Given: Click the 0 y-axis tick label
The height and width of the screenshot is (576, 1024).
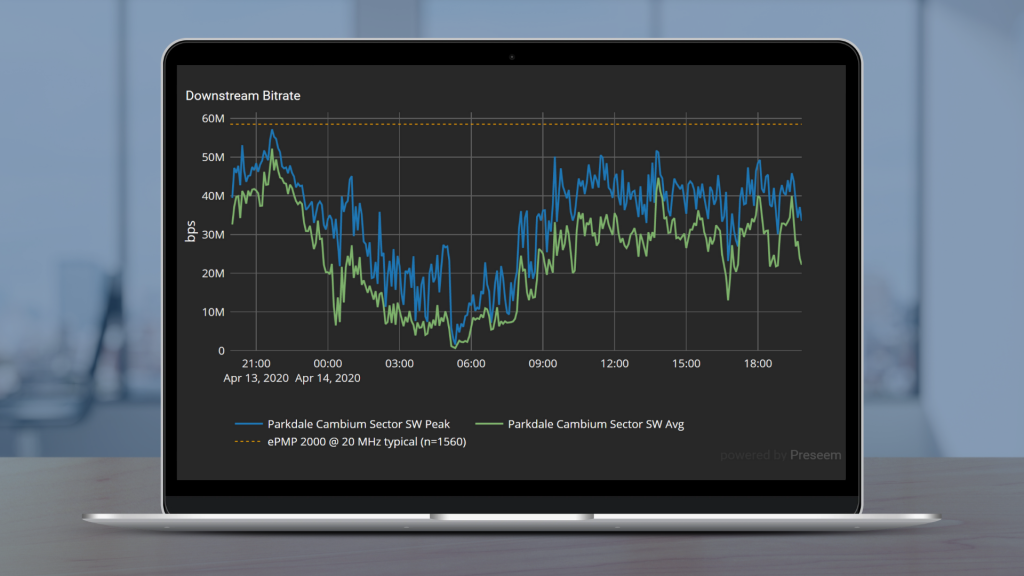Looking at the screenshot, I should point(221,351).
